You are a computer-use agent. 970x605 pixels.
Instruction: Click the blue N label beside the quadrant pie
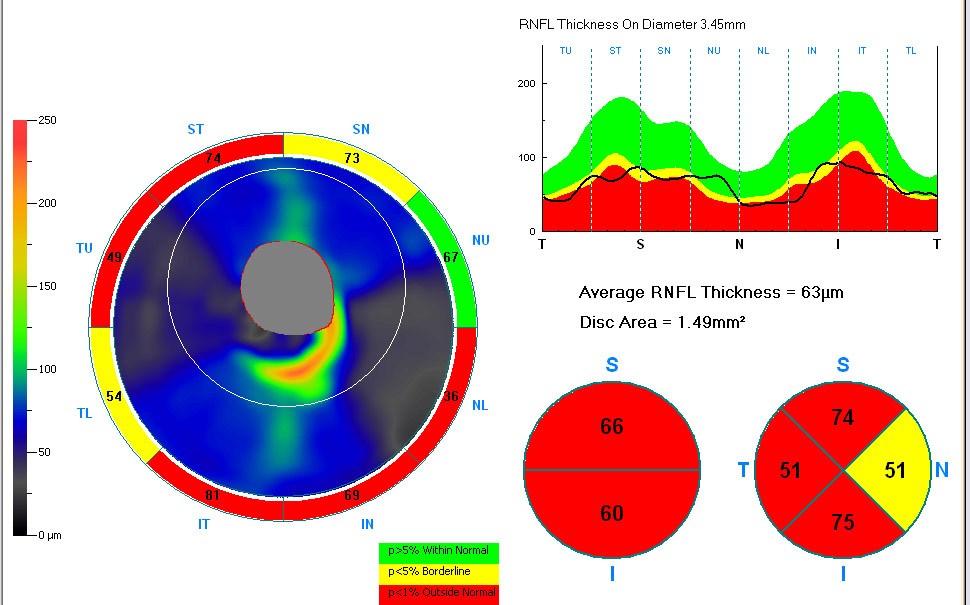tap(942, 470)
